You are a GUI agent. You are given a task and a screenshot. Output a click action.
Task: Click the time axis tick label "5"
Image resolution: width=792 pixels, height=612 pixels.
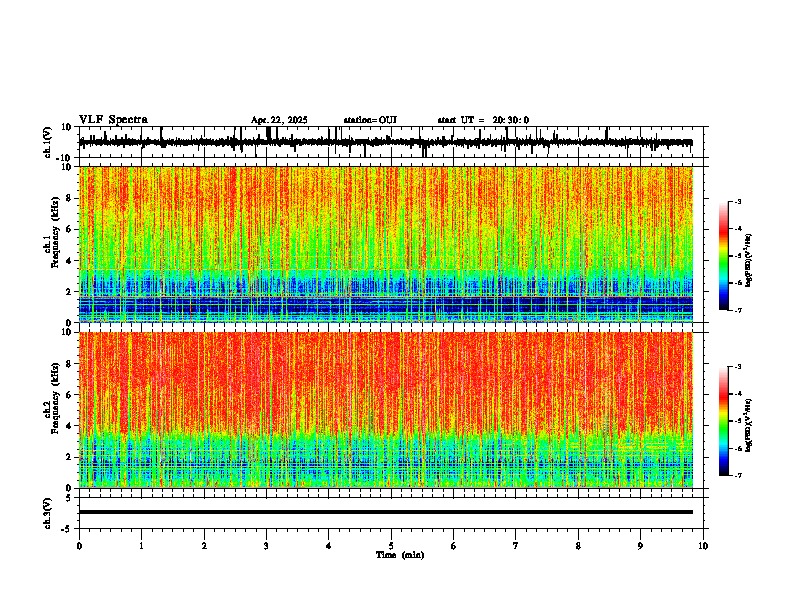391,546
